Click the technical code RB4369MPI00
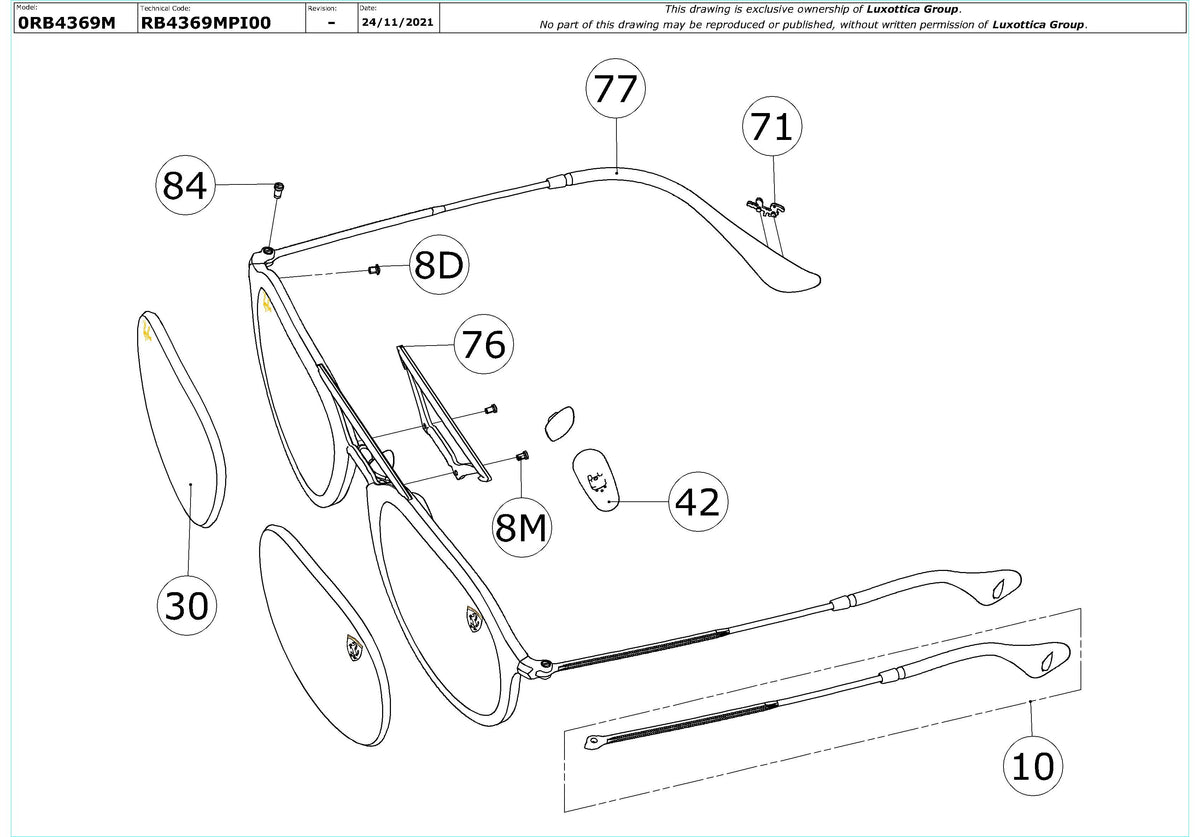The width and height of the screenshot is (1200, 837). click(x=206, y=23)
